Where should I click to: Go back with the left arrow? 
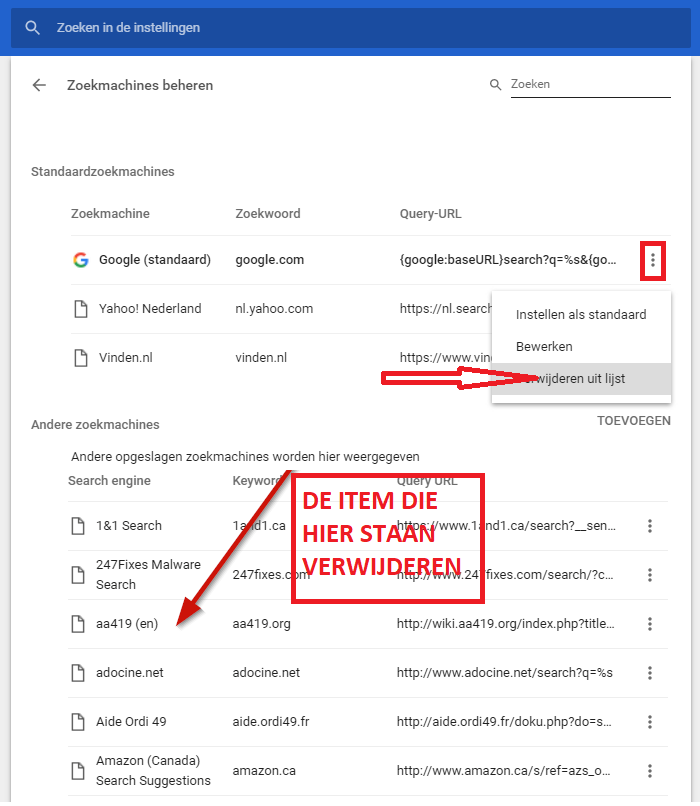pyautogui.click(x=39, y=85)
